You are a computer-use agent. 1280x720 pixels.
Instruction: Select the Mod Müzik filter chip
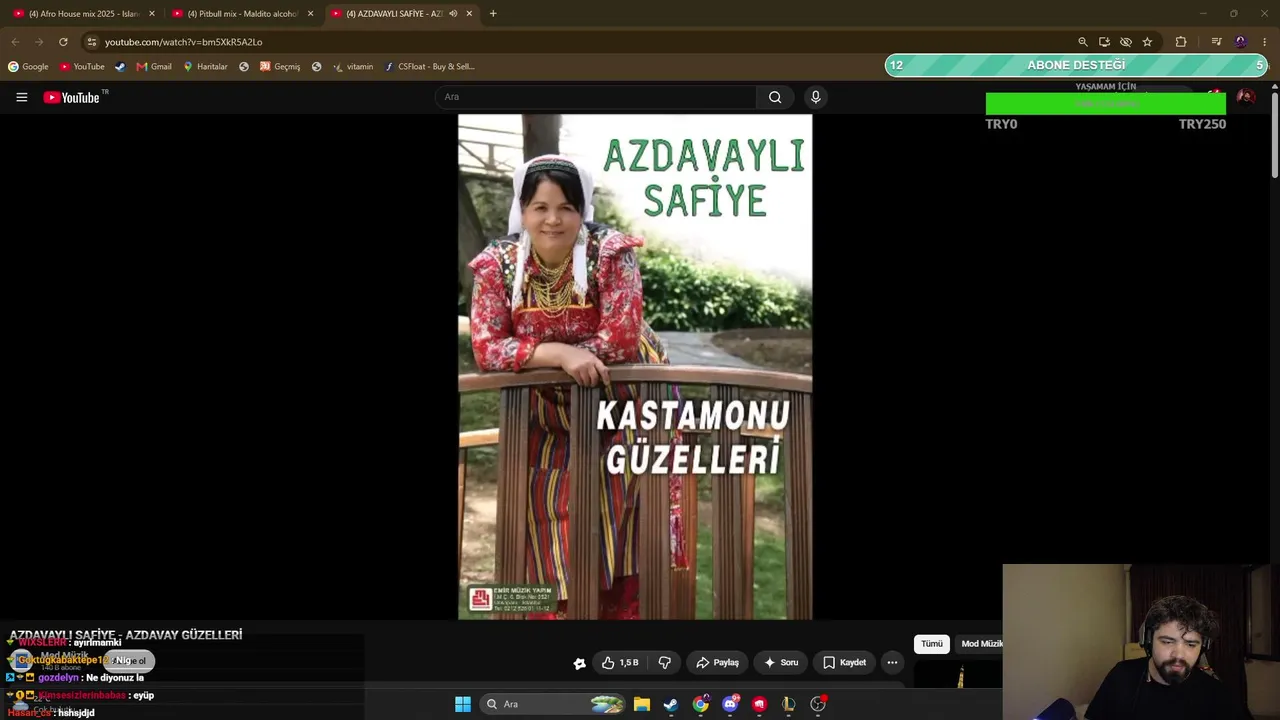pos(981,644)
